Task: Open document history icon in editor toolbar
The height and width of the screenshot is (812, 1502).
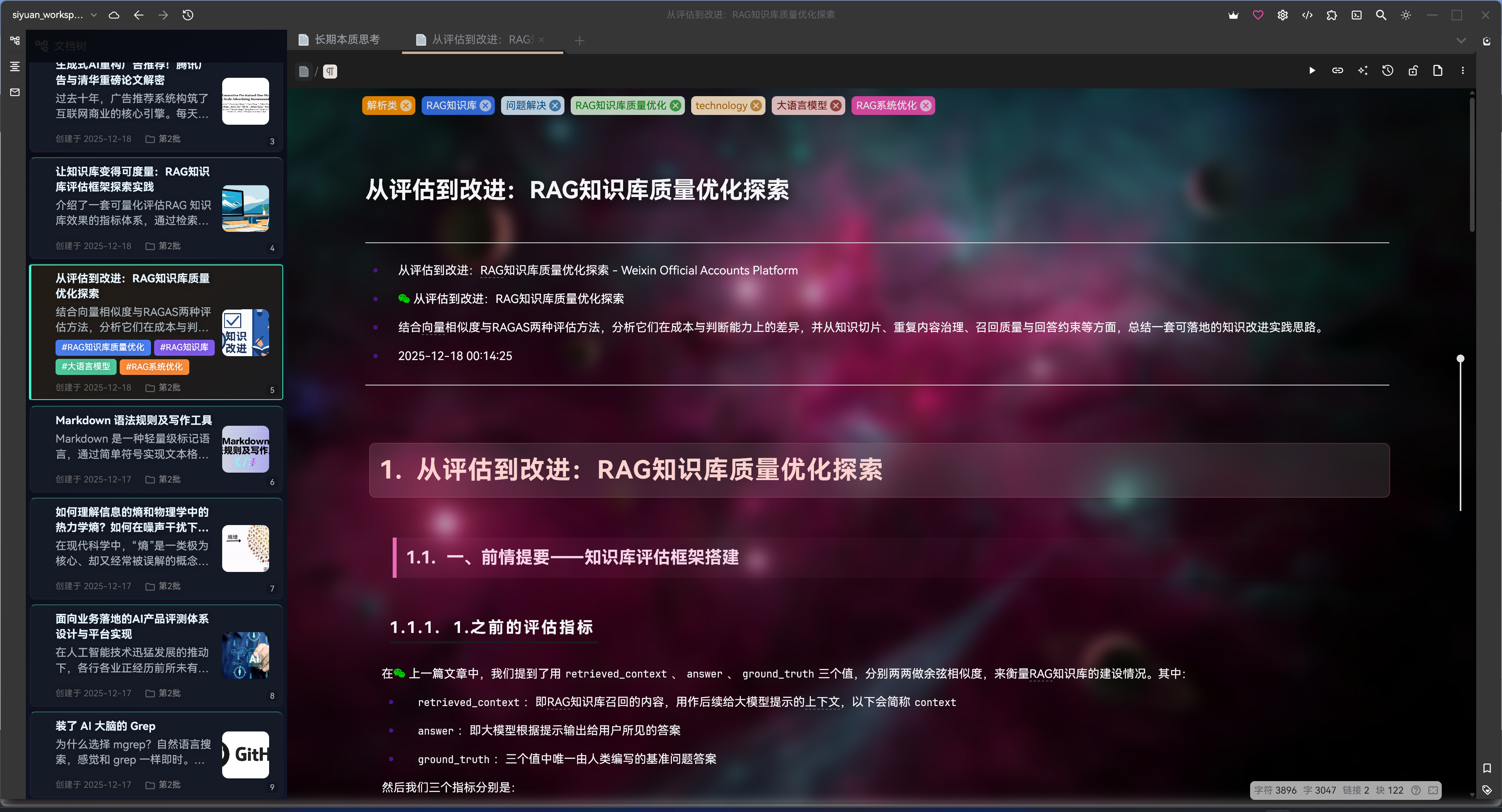Action: (x=1388, y=70)
